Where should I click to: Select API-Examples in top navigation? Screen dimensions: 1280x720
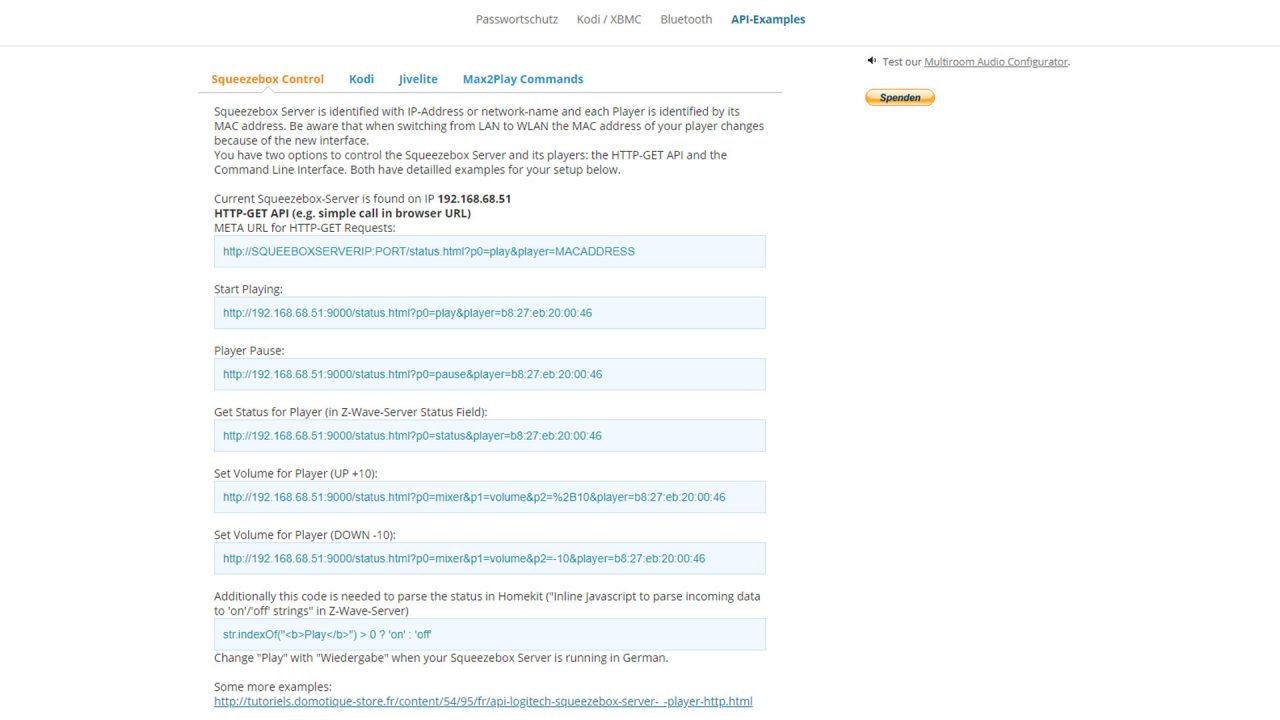click(767, 19)
